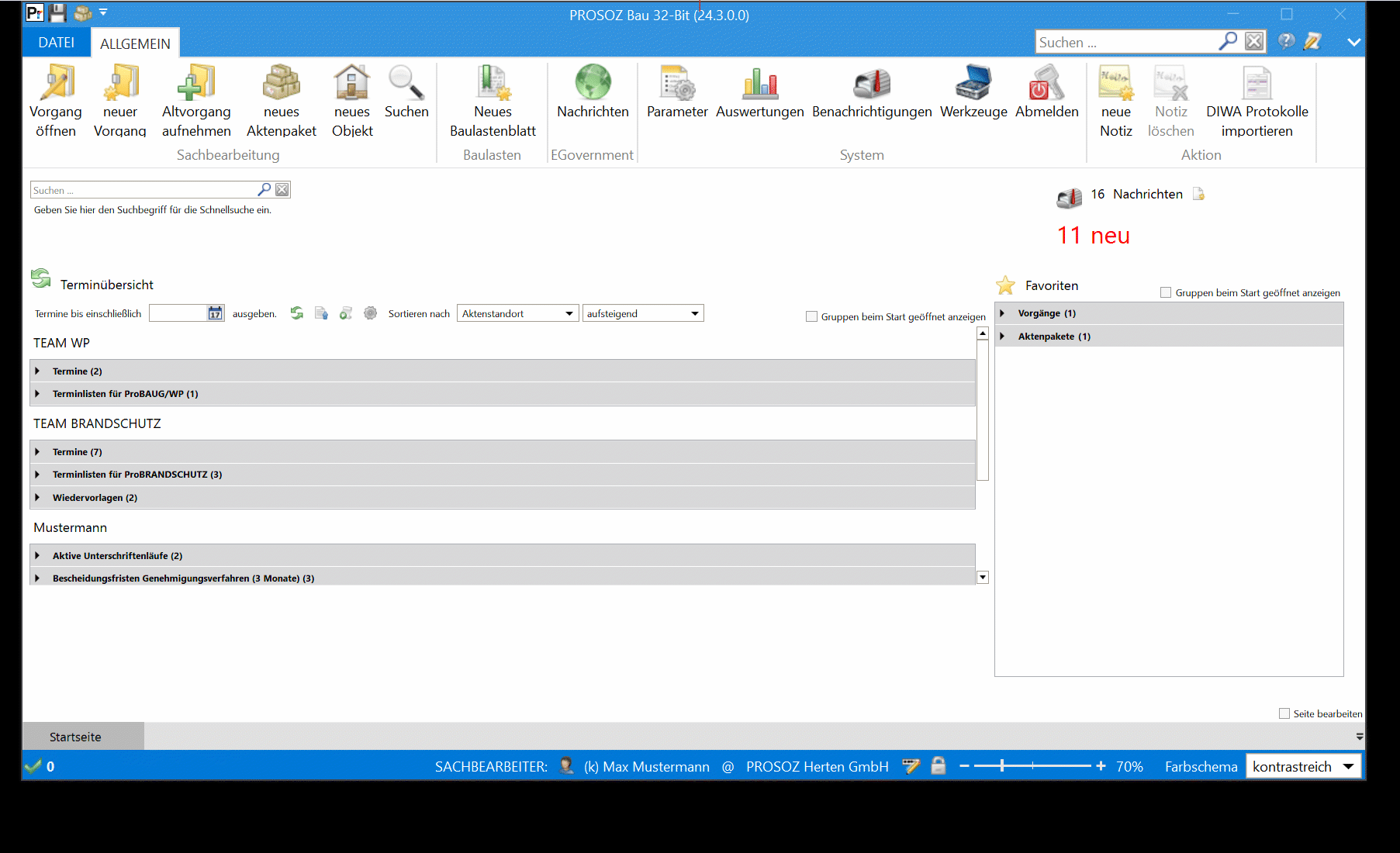
Task: Start the Schnellsuche with its magnifier
Action: pyautogui.click(x=264, y=189)
